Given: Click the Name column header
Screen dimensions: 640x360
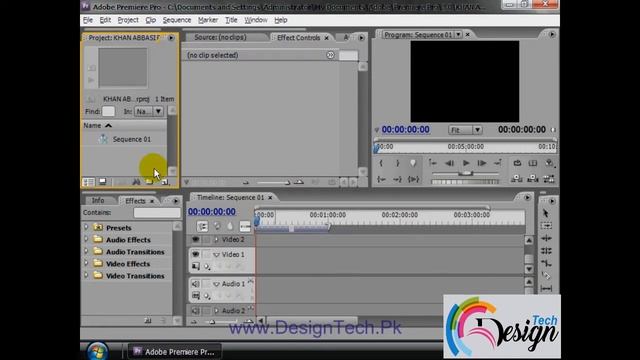Looking at the screenshot, I should (x=124, y=125).
